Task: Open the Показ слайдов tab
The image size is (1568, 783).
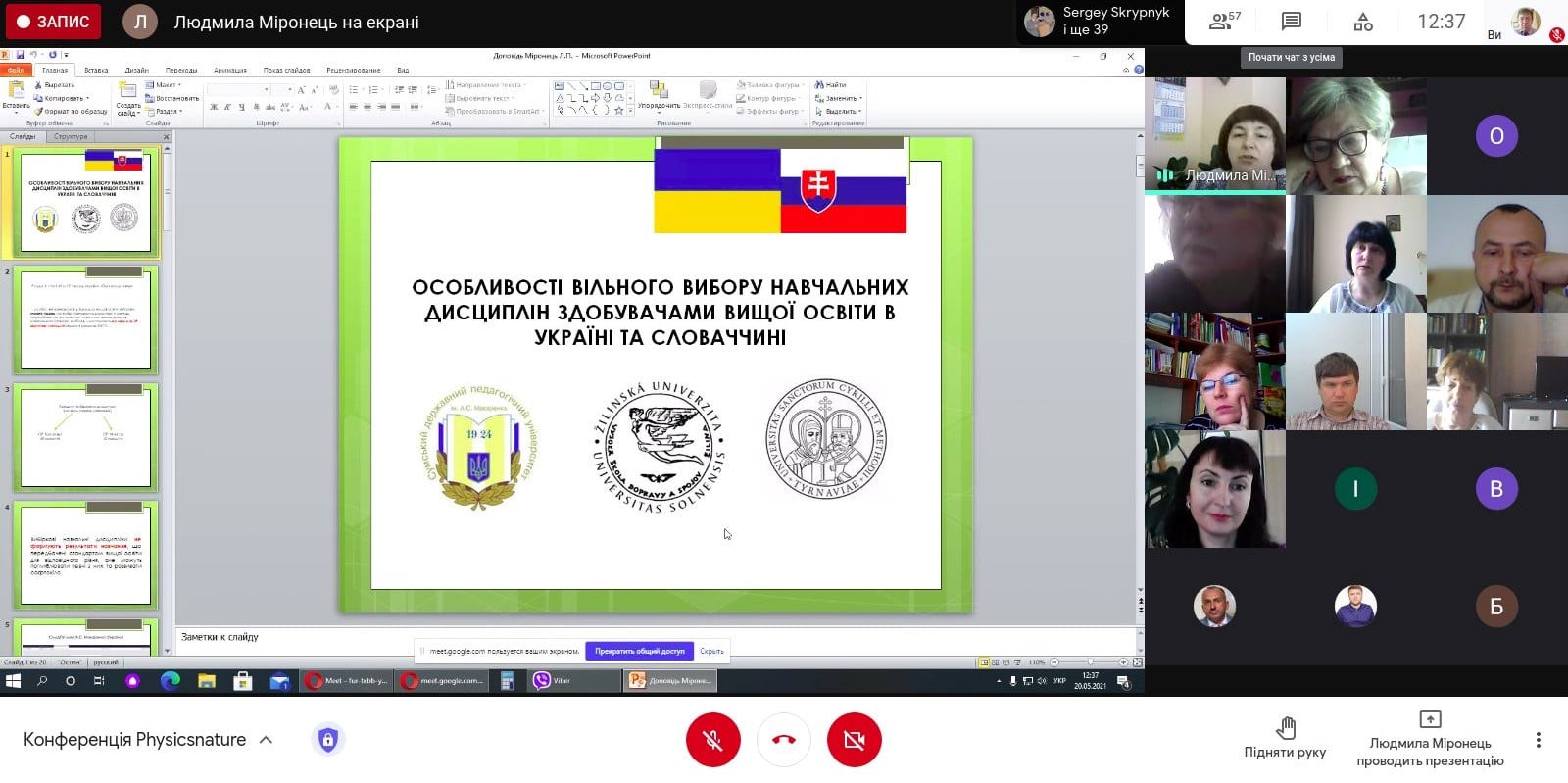Action: coord(286,70)
